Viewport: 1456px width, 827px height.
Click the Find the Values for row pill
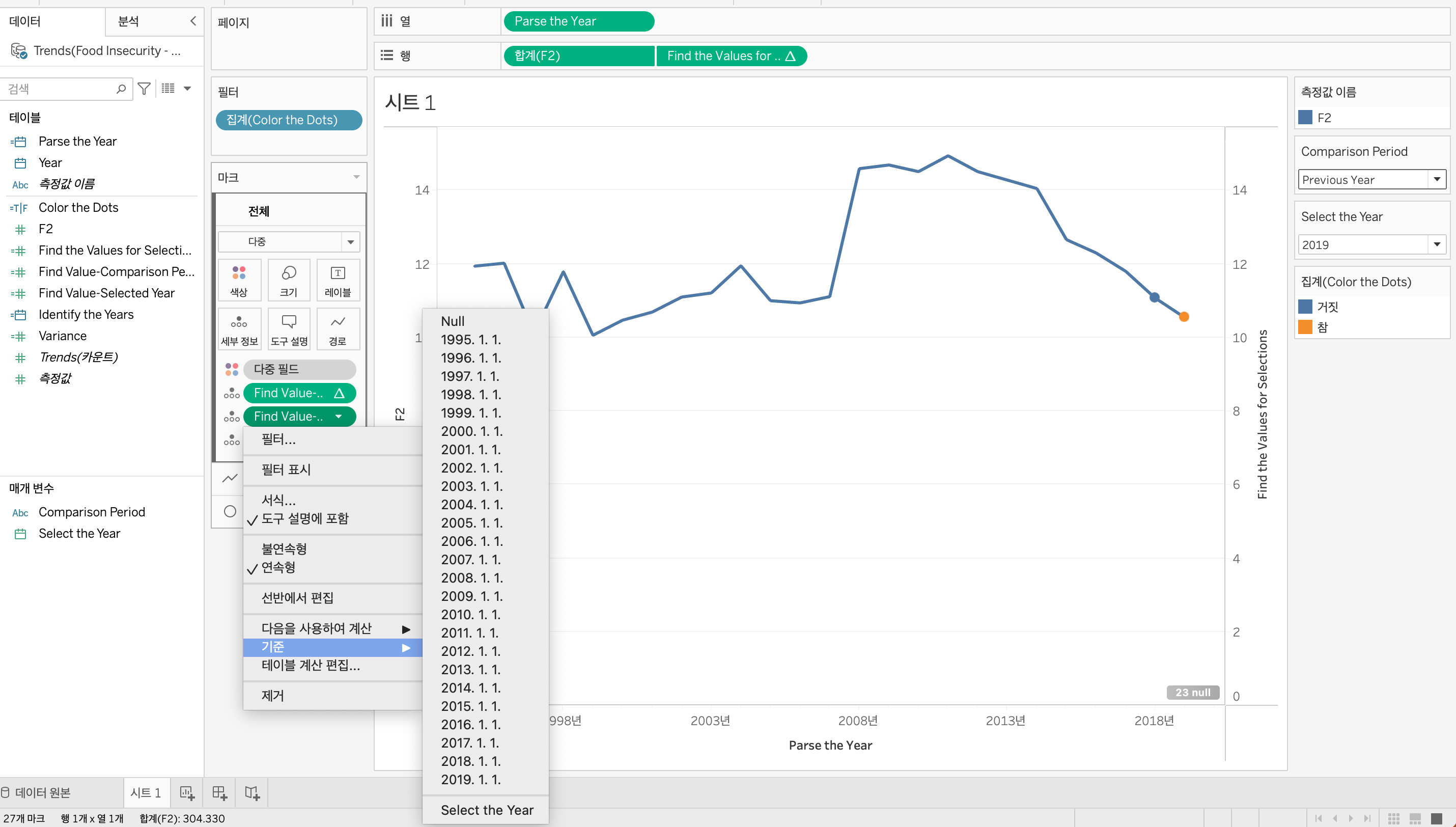[x=732, y=56]
